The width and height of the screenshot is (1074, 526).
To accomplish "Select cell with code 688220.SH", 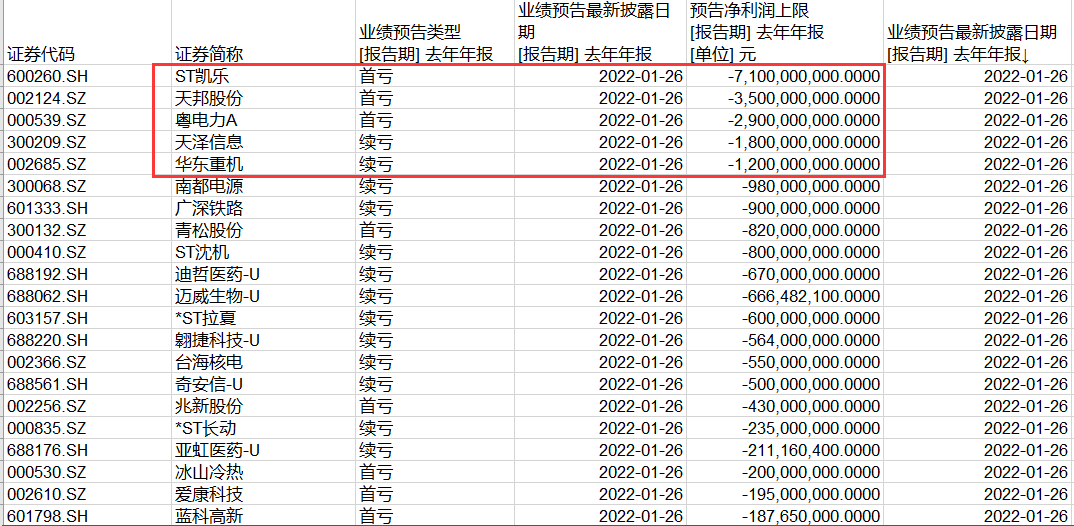I will point(87,340).
